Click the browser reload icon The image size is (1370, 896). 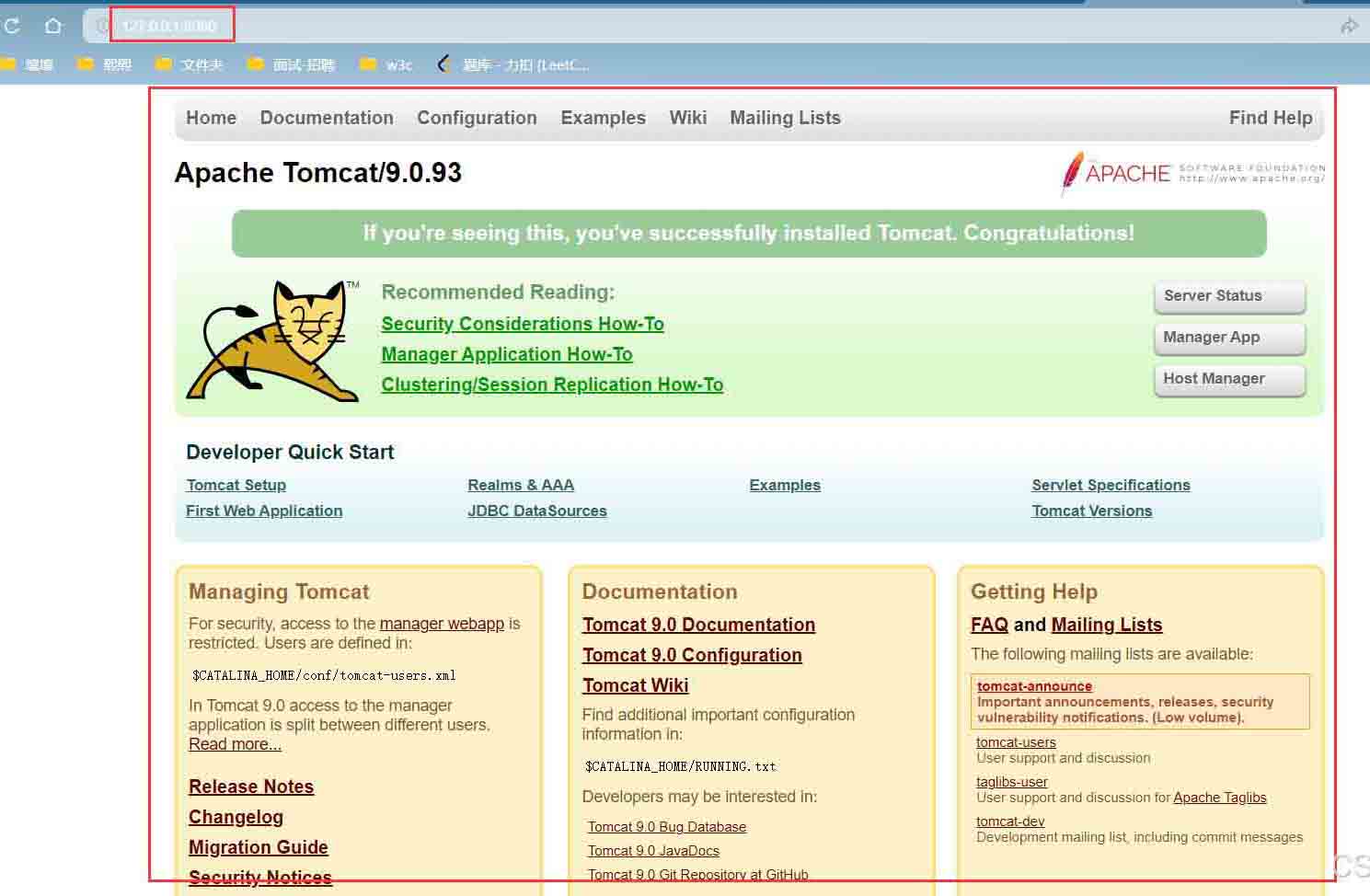tap(12, 26)
